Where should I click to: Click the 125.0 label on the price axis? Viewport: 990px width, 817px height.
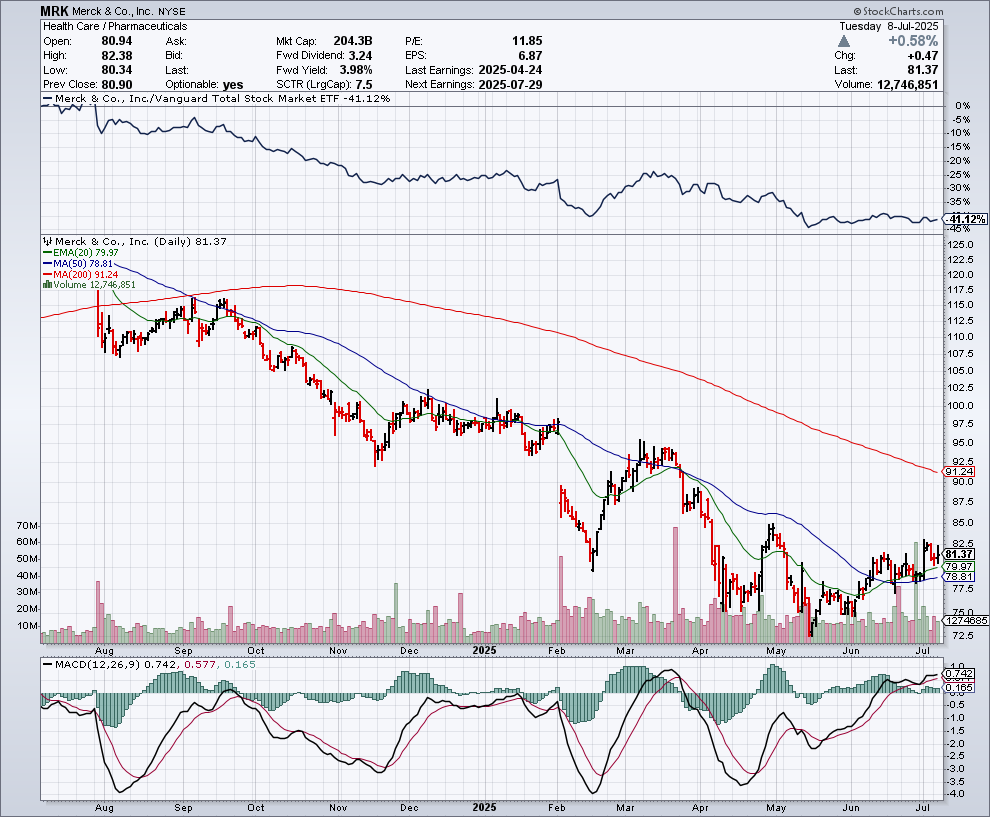[x=960, y=244]
